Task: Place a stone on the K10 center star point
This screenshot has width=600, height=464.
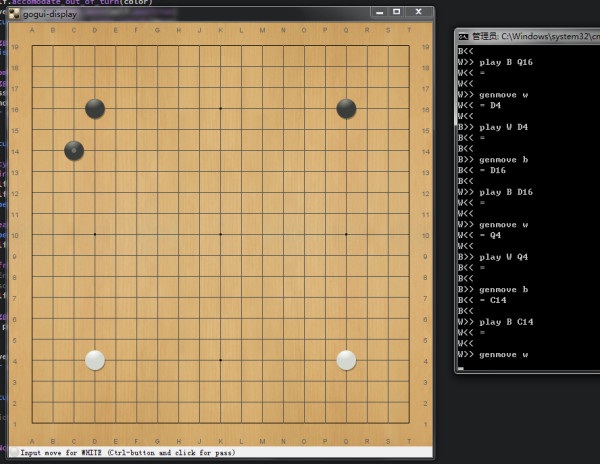Action: (221, 234)
